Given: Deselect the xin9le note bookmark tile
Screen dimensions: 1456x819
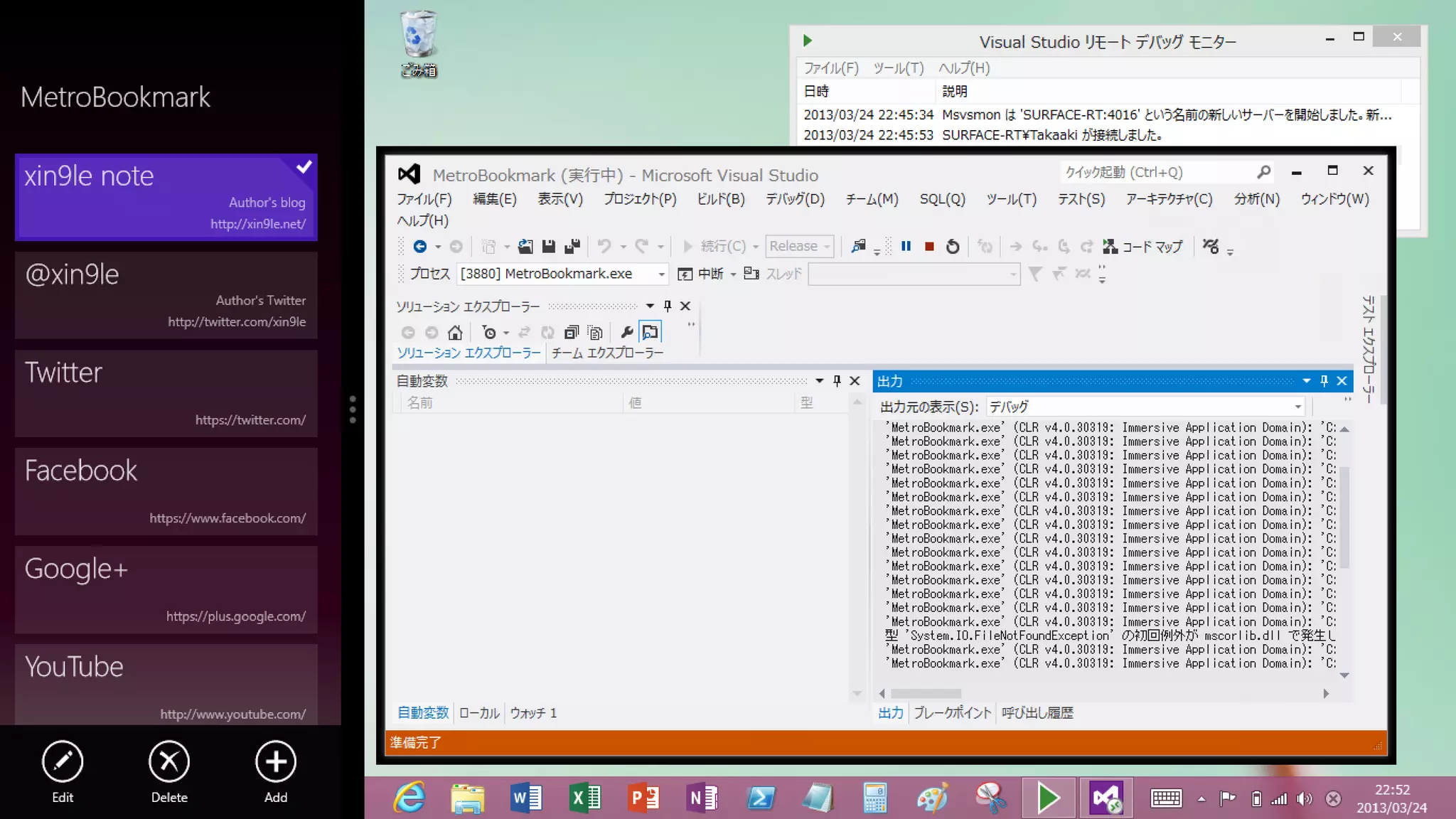Looking at the screenshot, I should [x=166, y=197].
